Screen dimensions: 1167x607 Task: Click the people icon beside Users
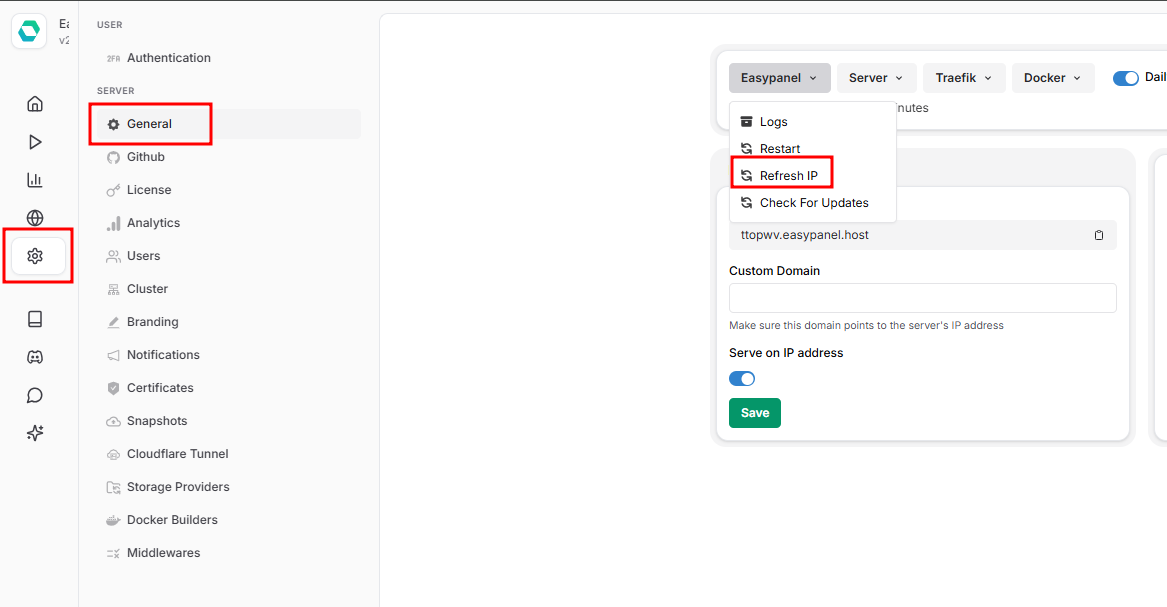tap(113, 256)
